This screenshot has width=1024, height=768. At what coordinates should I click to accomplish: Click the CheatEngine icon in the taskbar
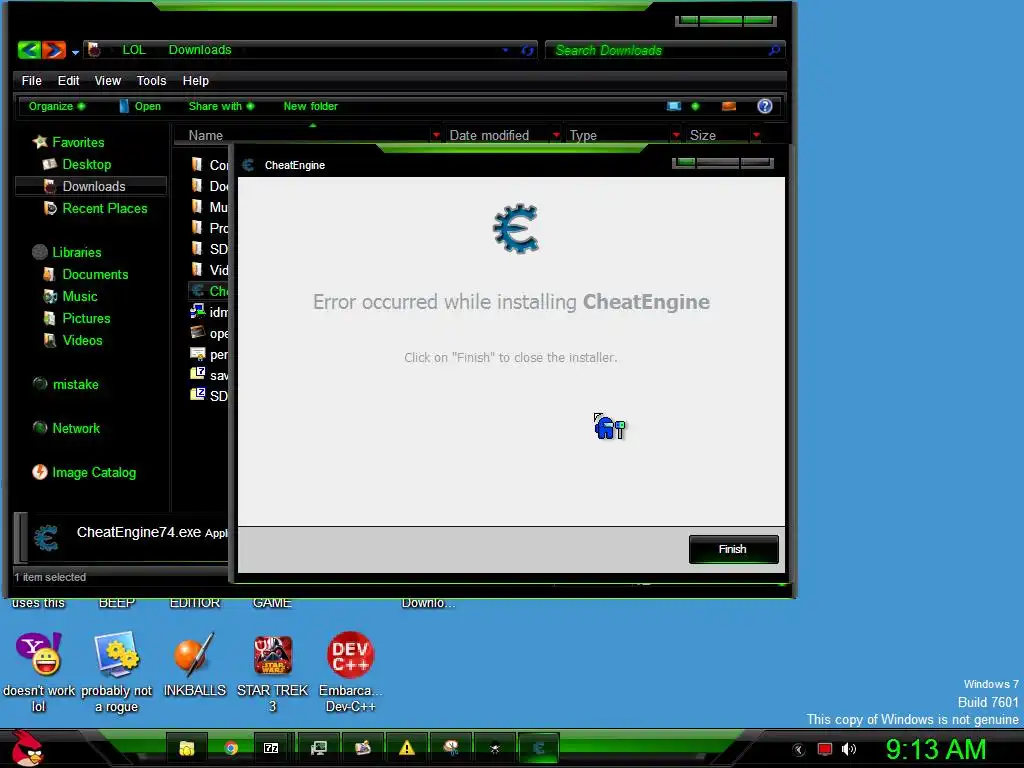539,748
